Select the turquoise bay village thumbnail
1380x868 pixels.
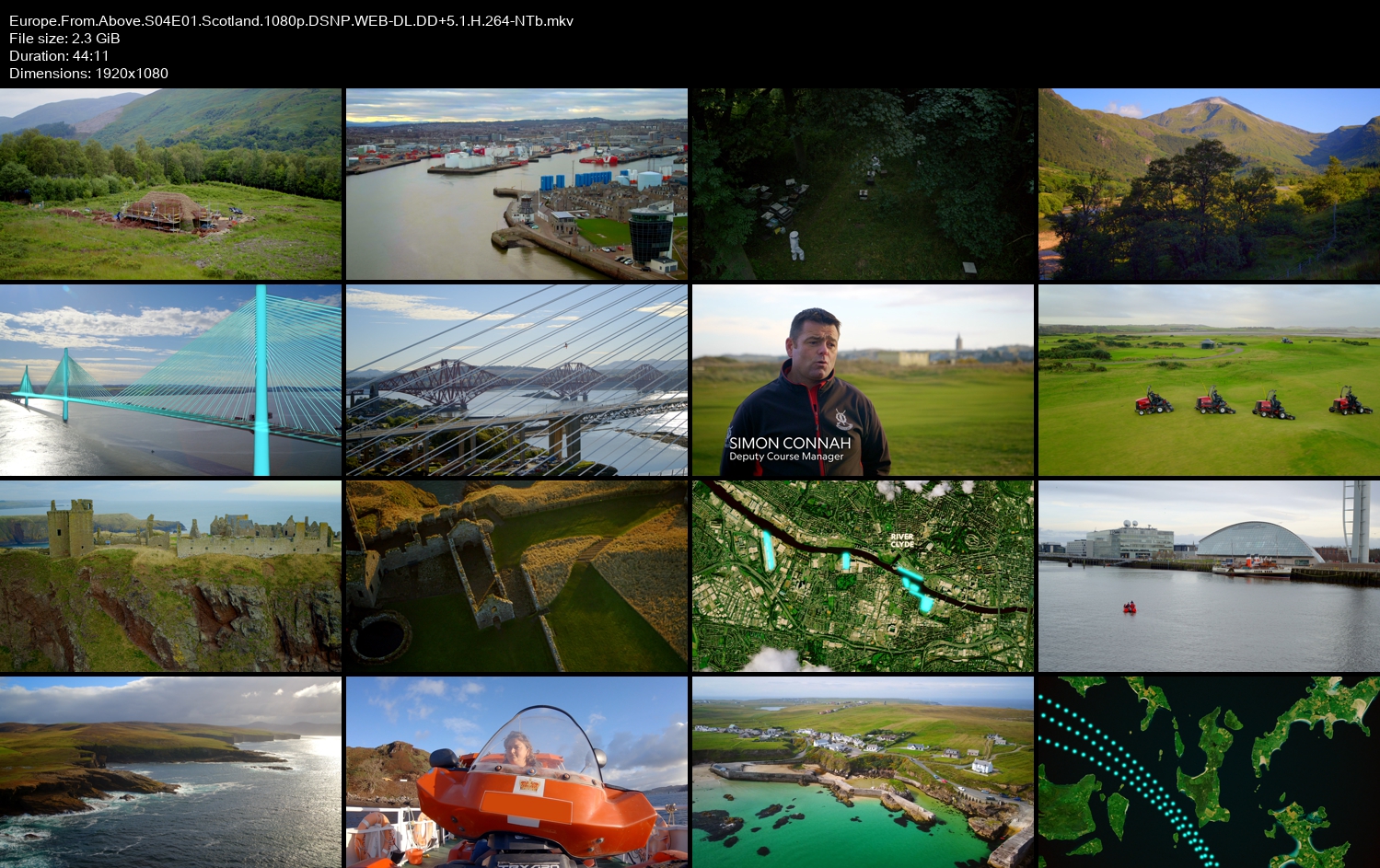(863, 772)
